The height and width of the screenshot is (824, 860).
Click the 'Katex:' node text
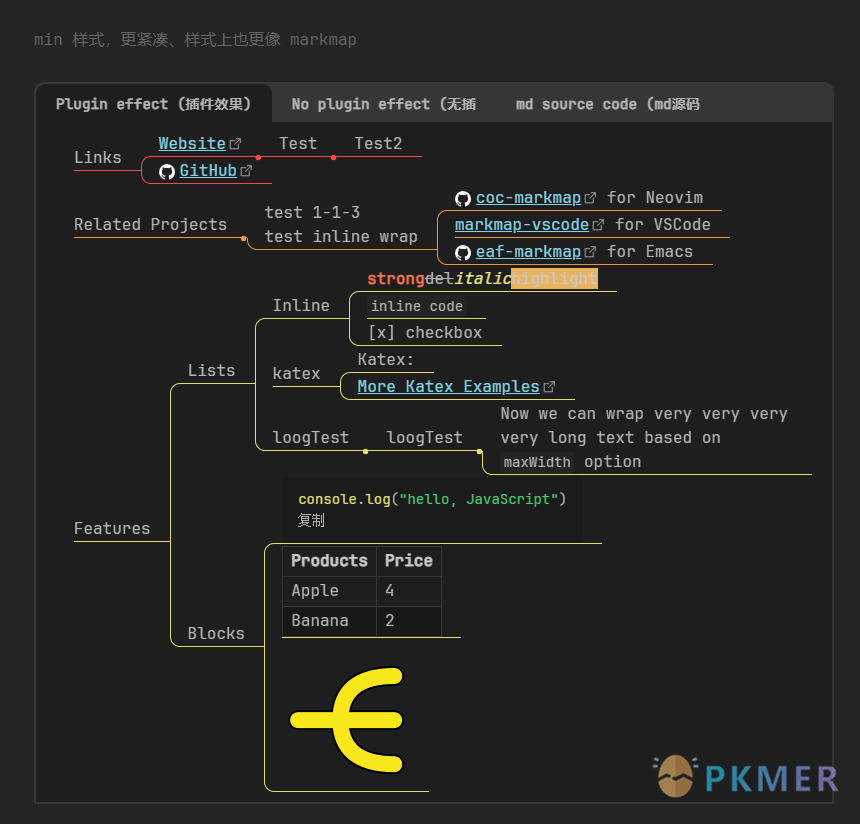click(x=386, y=359)
